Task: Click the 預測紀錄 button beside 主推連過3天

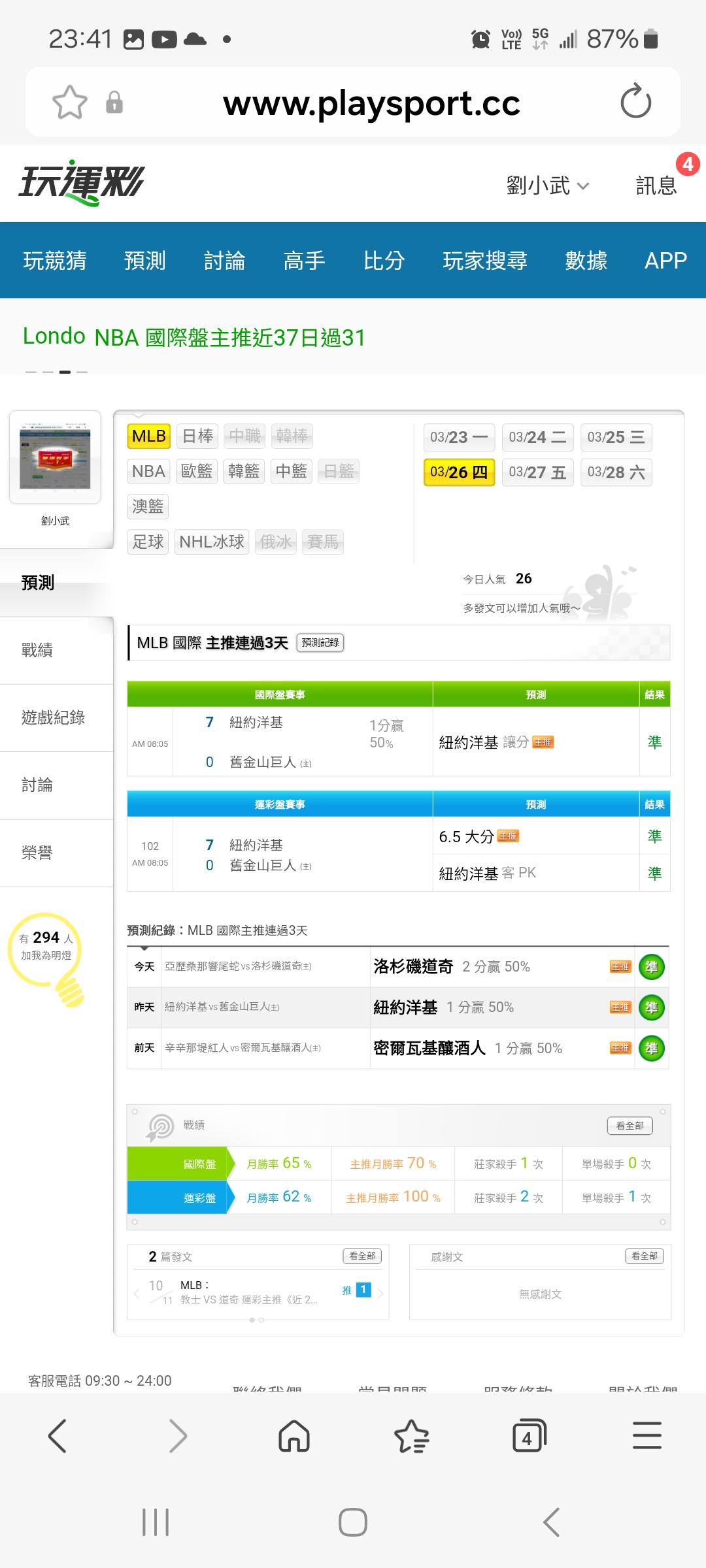Action: [x=320, y=643]
